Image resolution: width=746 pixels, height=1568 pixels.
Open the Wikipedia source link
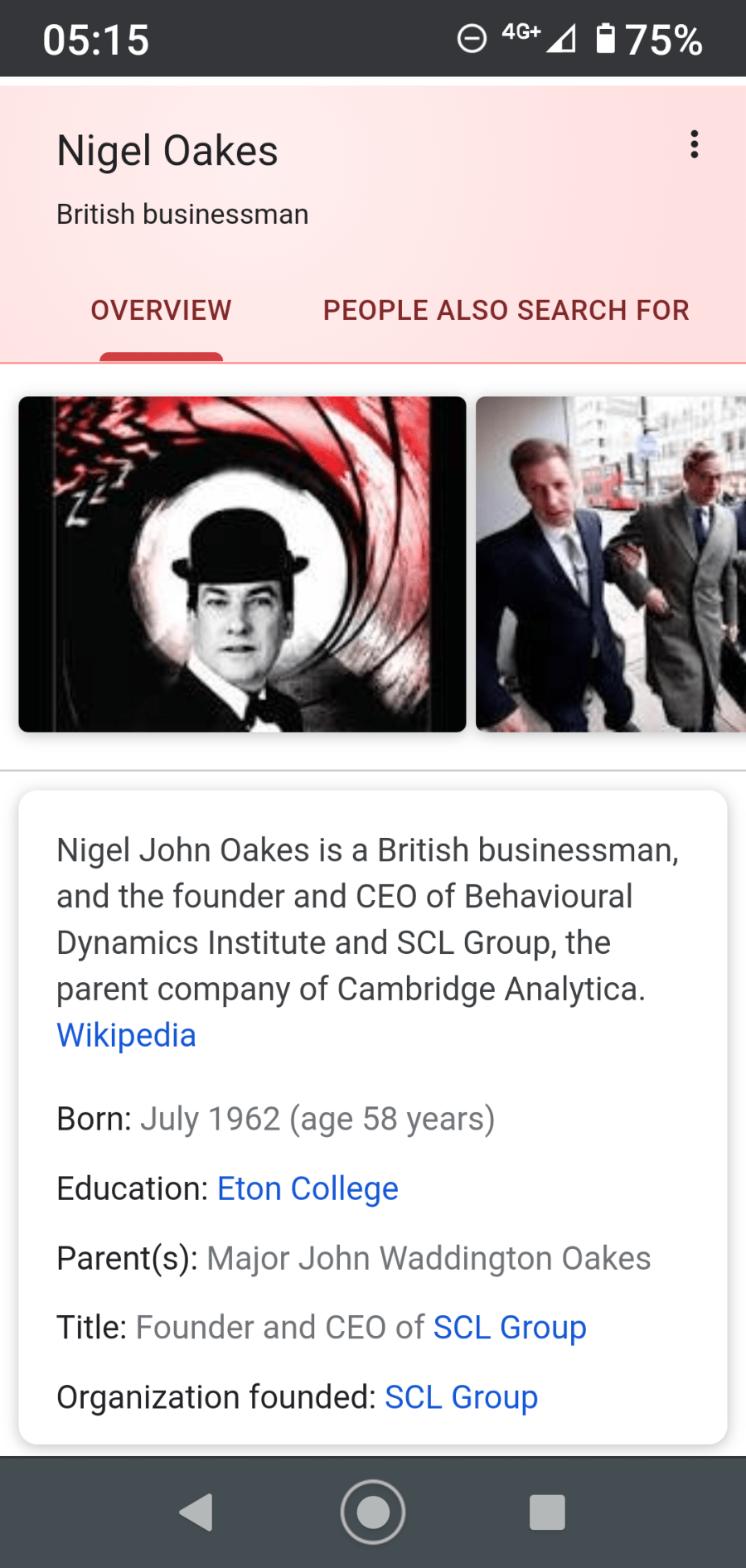point(126,1036)
